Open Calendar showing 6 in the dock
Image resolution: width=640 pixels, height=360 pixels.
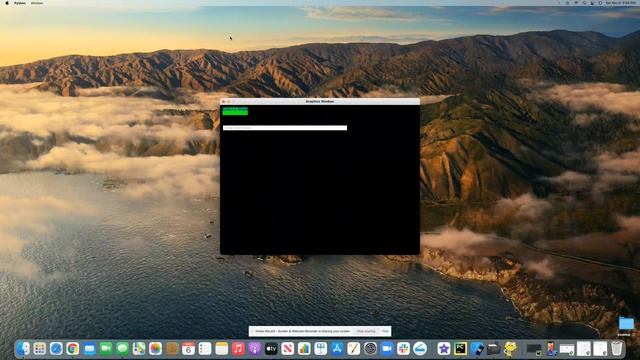(x=189, y=349)
